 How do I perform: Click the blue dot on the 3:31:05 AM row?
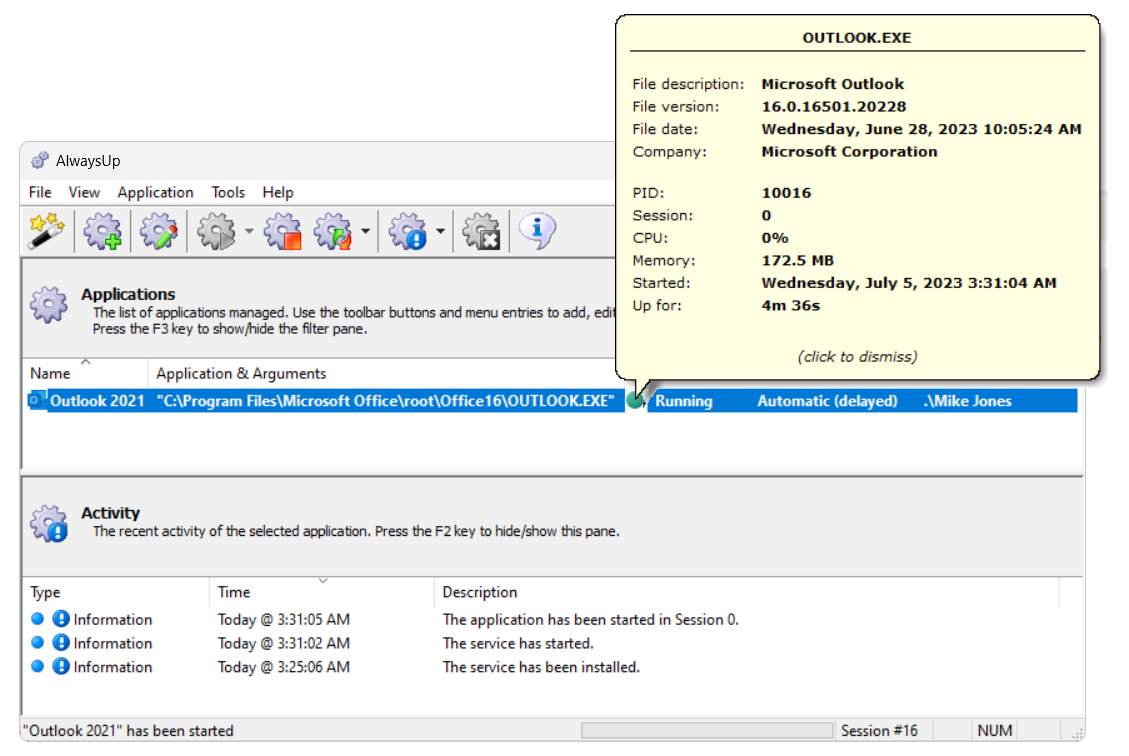pyautogui.click(x=38, y=618)
